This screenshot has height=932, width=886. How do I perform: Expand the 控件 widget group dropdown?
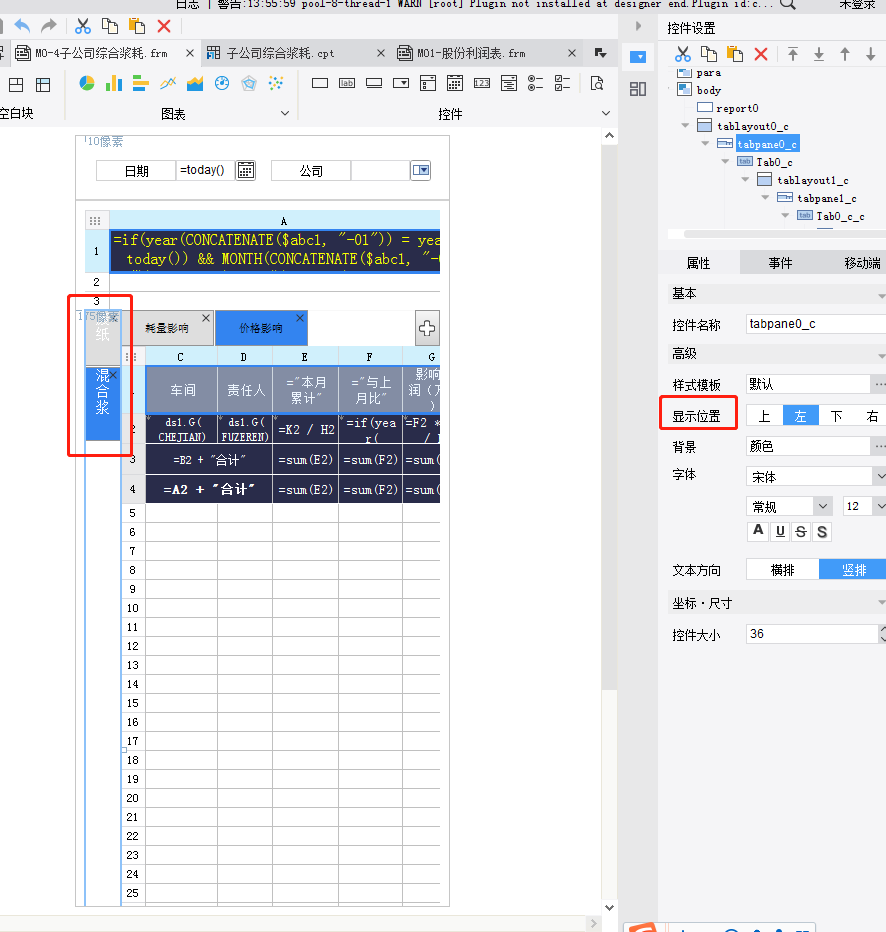(x=606, y=113)
